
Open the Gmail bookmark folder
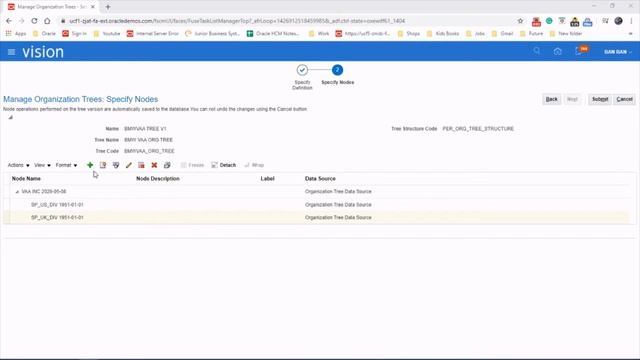pyautogui.click(x=502, y=33)
